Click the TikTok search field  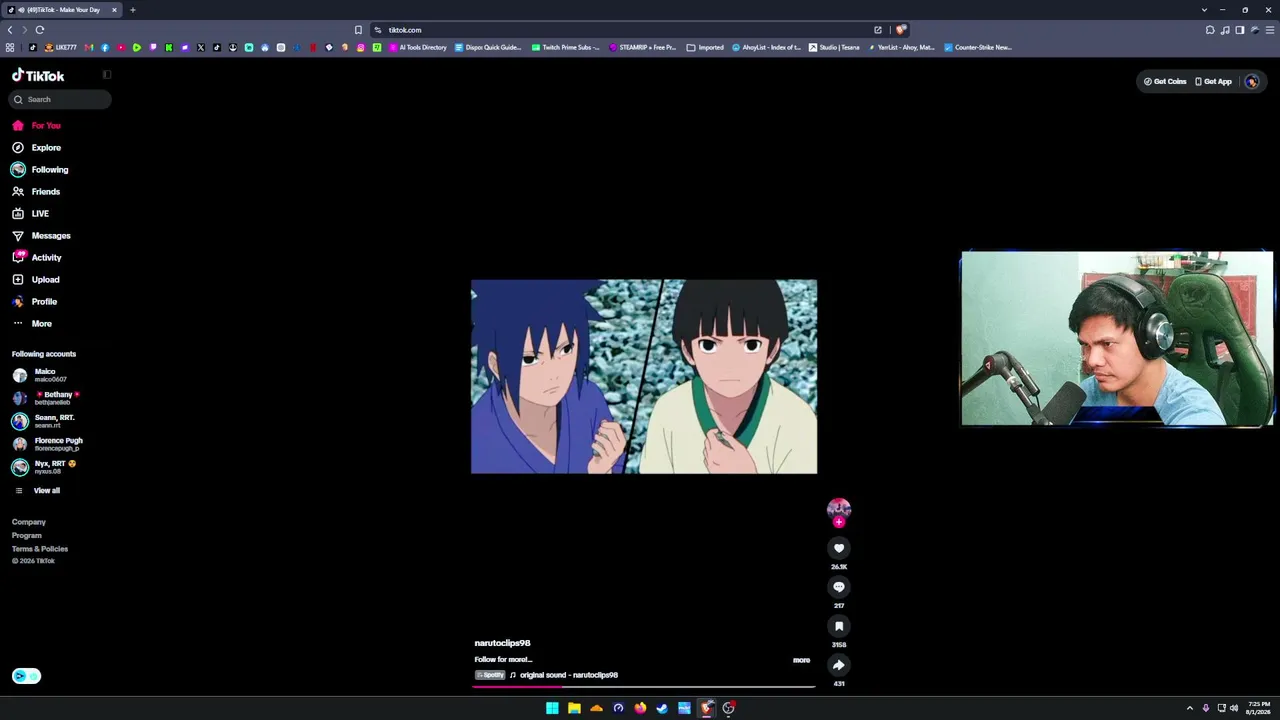(60, 99)
